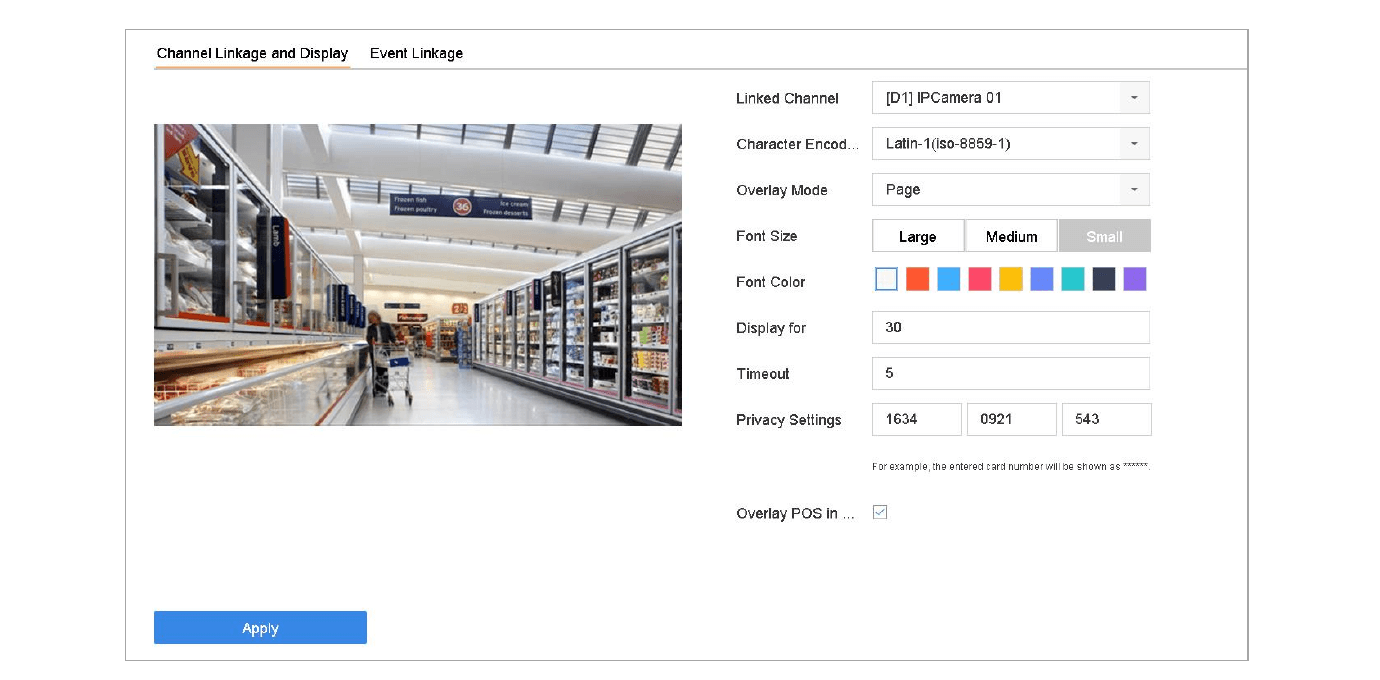Screen dimensions: 1380x680
Task: Click the Apply button
Action: (260, 628)
